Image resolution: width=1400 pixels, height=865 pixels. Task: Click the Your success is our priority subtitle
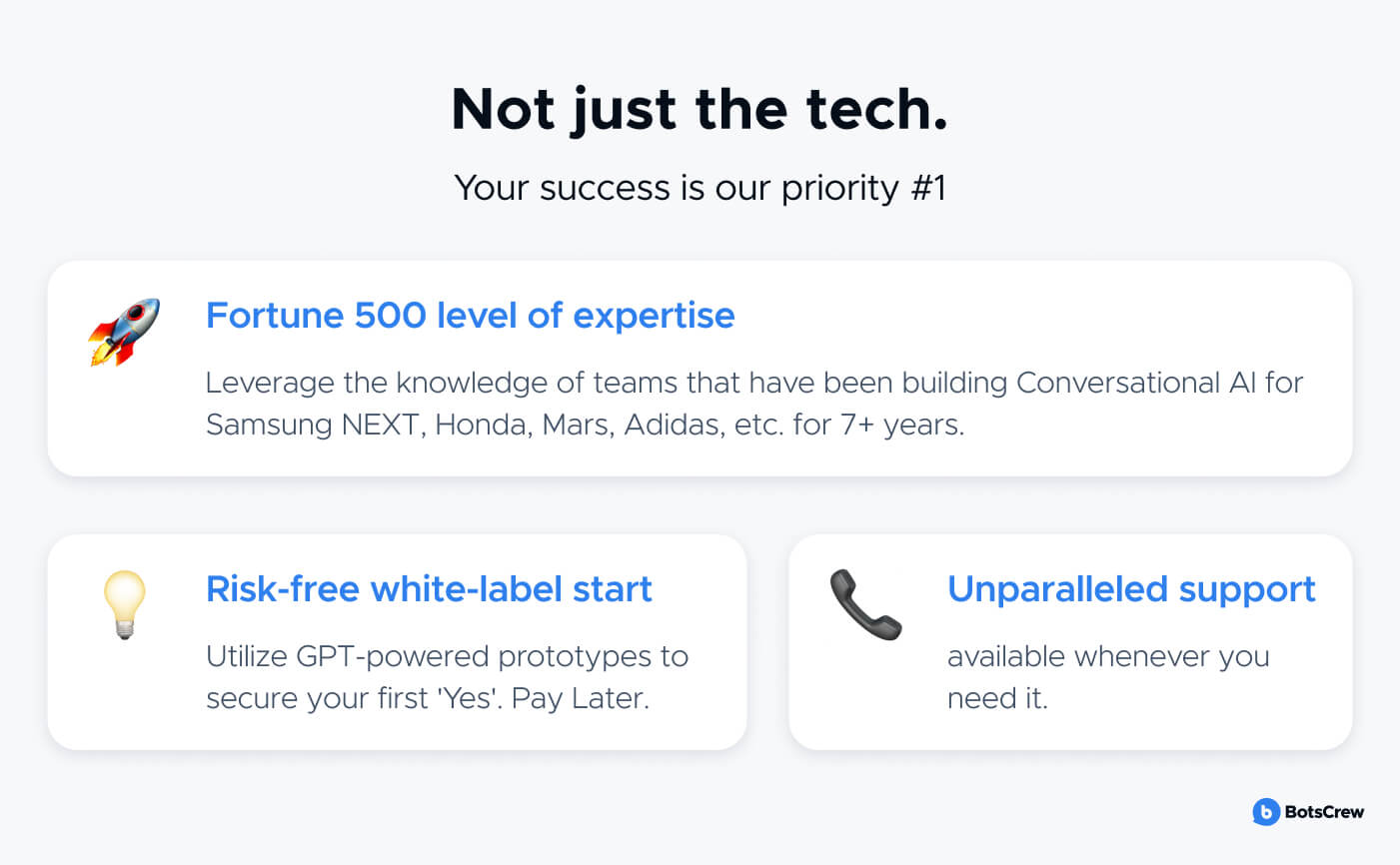700,188
